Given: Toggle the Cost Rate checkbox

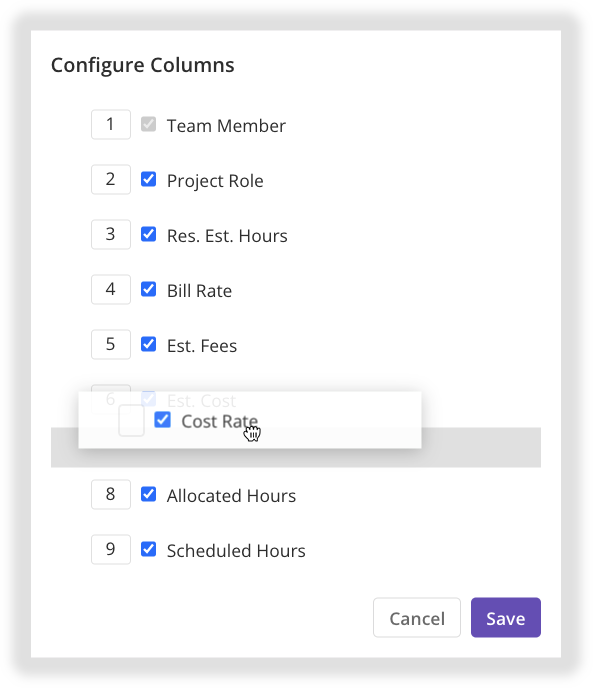Looking at the screenshot, I should point(162,420).
